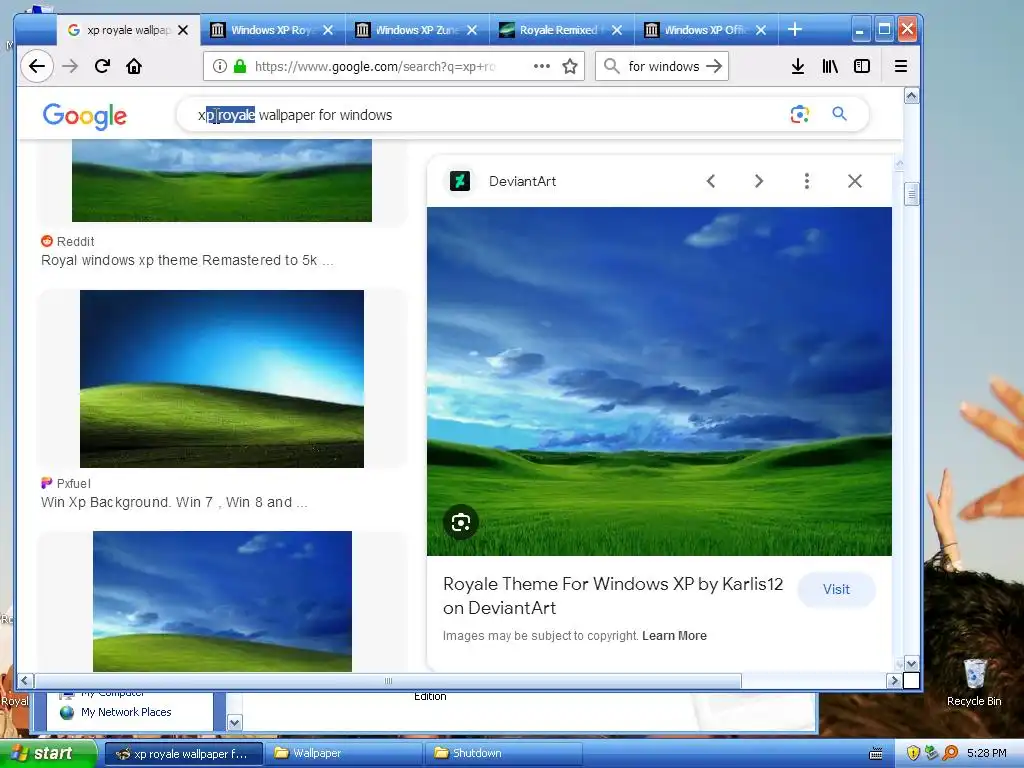Click the security shield tray icon

point(913,754)
